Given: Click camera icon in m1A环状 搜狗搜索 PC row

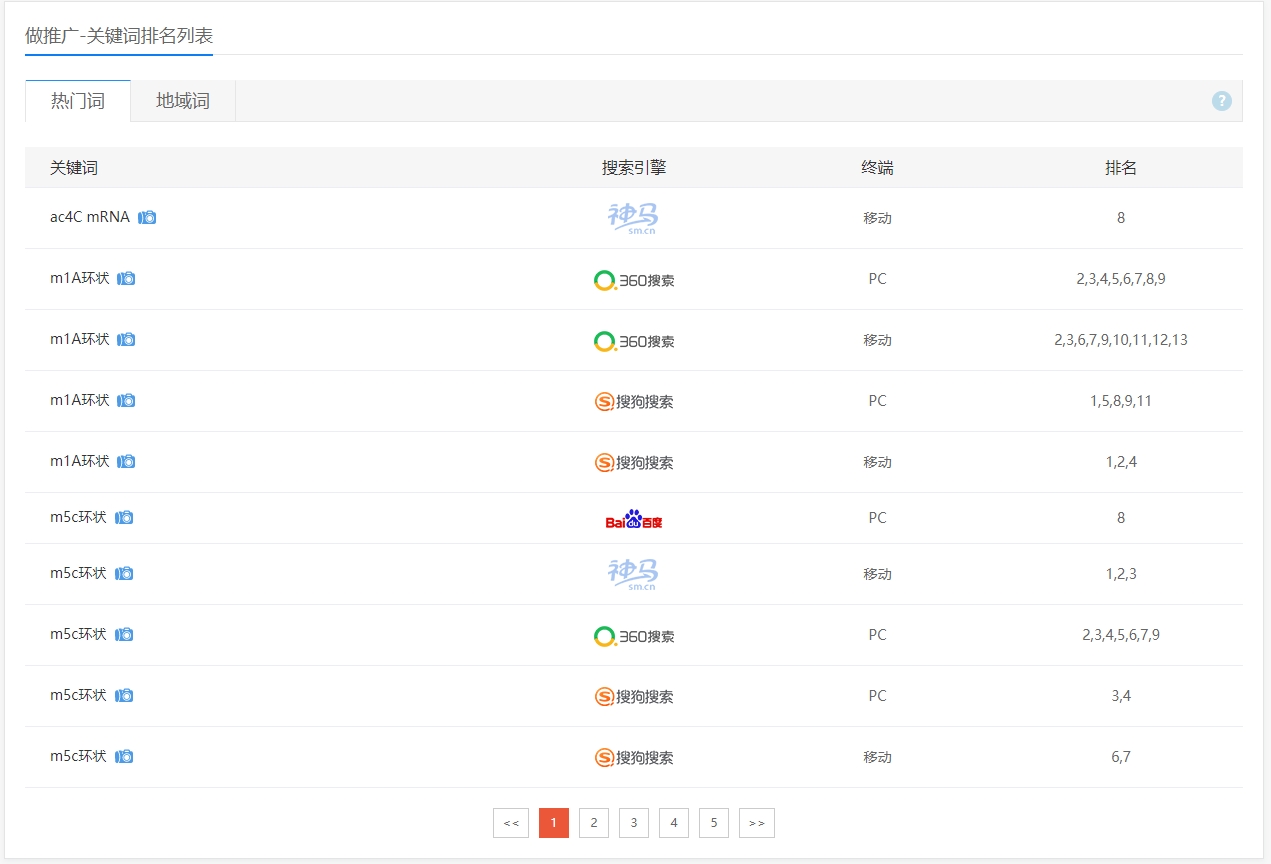Looking at the screenshot, I should [x=126, y=401].
